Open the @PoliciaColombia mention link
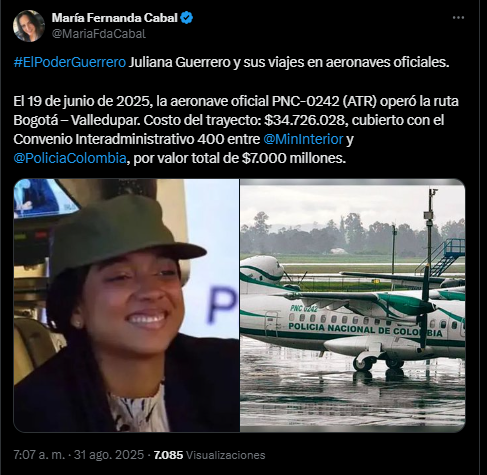The width and height of the screenshot is (487, 475). [x=70, y=158]
